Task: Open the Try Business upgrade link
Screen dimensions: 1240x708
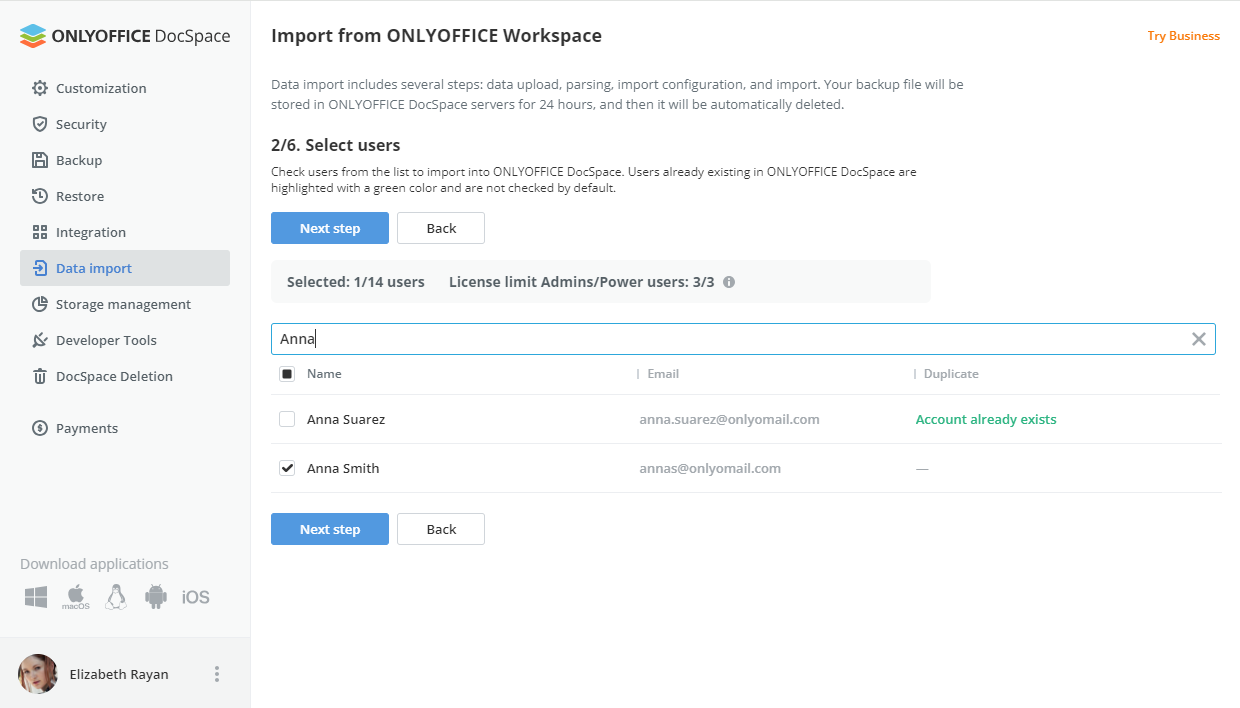Action: [x=1183, y=35]
